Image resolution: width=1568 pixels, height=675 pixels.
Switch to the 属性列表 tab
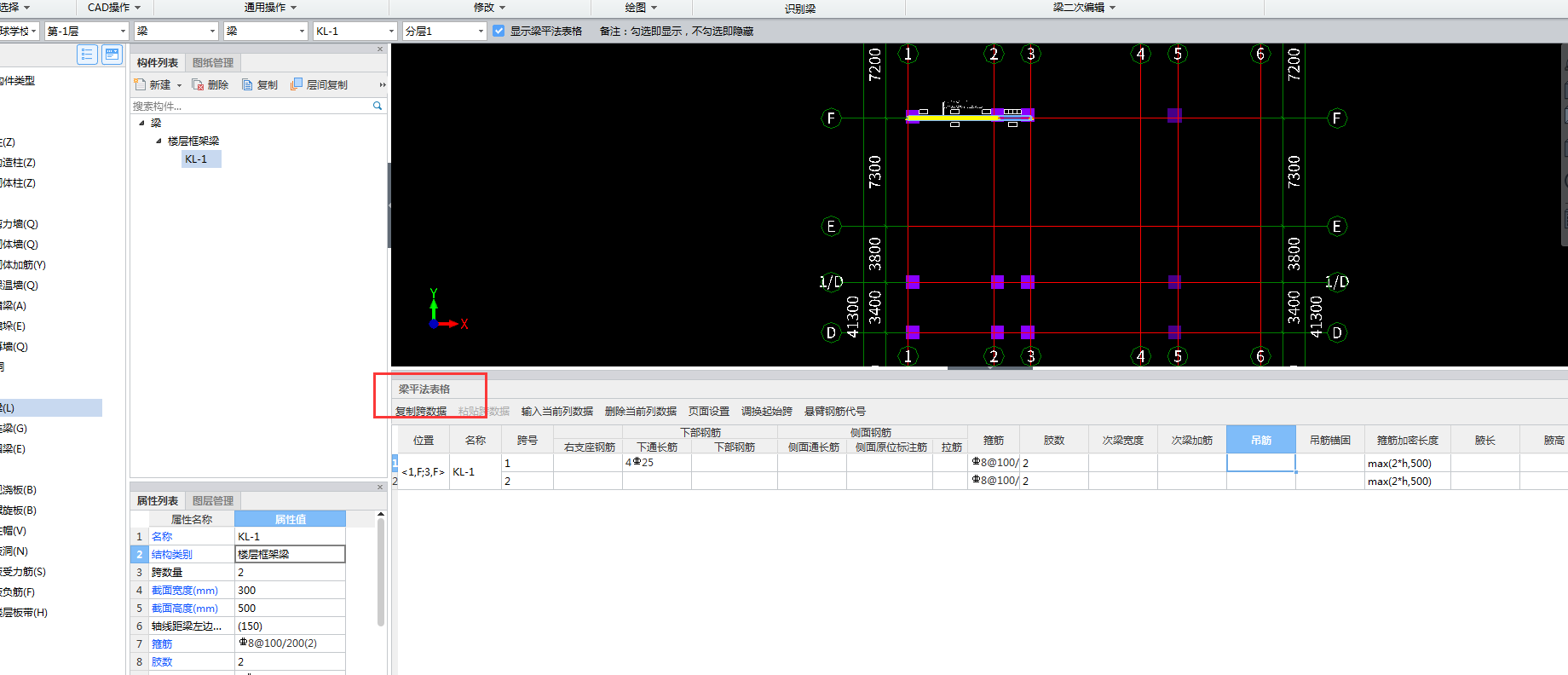158,501
